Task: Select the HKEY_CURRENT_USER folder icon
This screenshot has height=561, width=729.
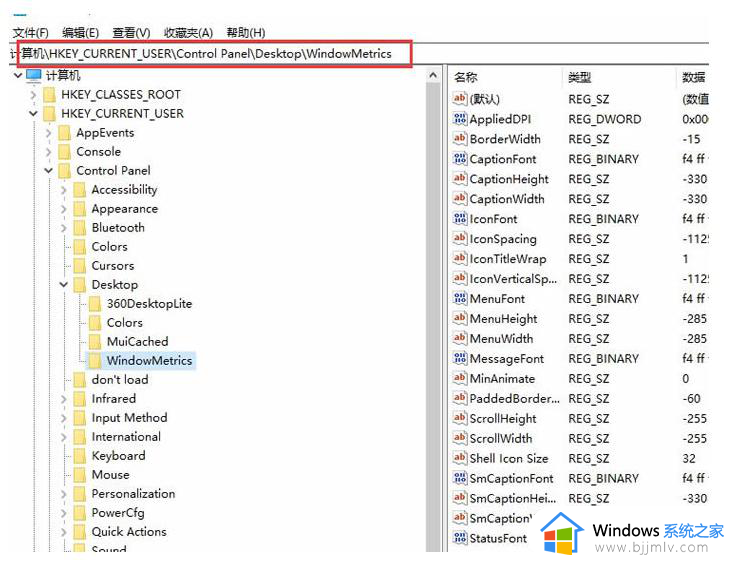Action: point(49,114)
